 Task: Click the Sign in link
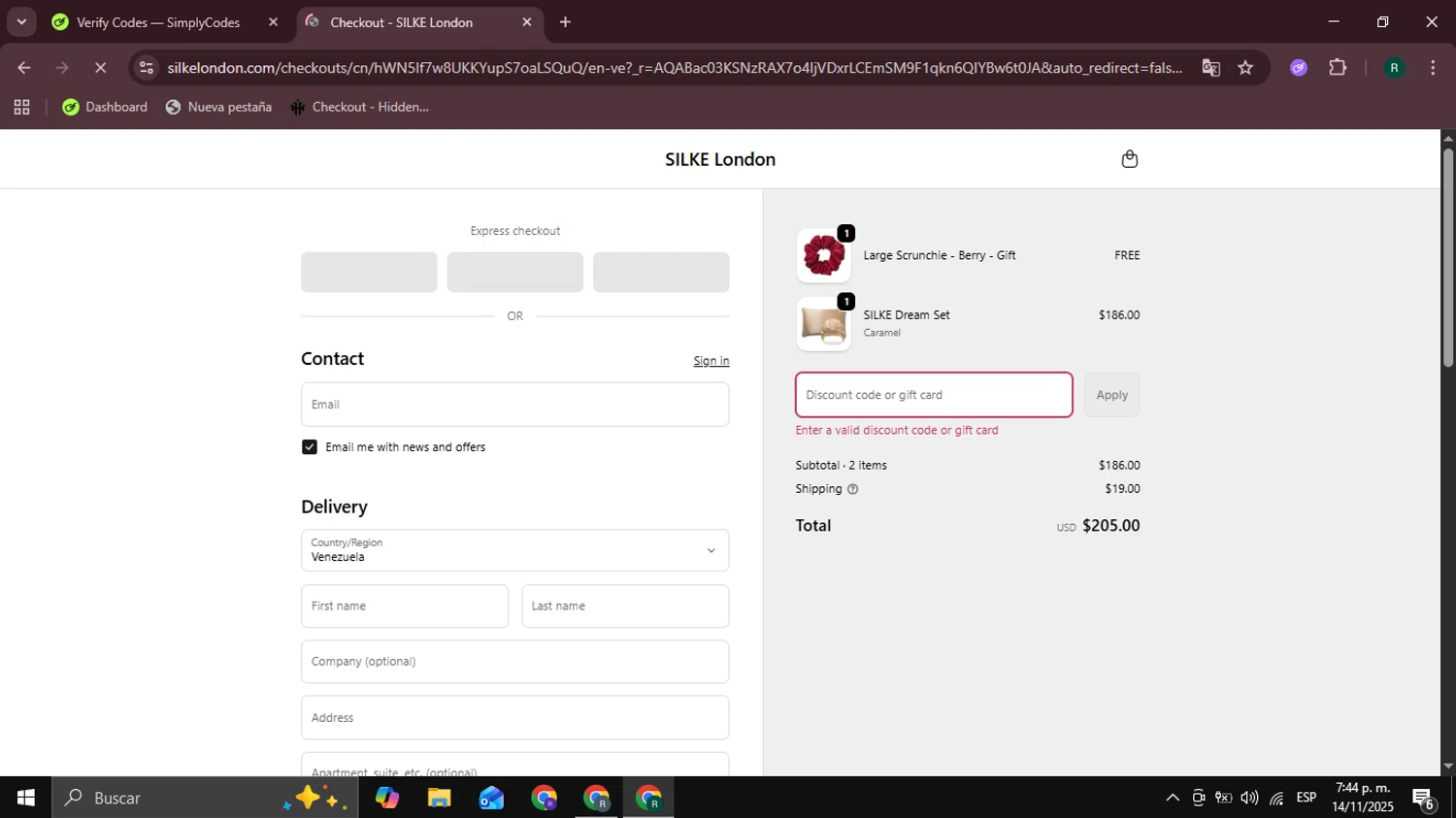pos(711,361)
